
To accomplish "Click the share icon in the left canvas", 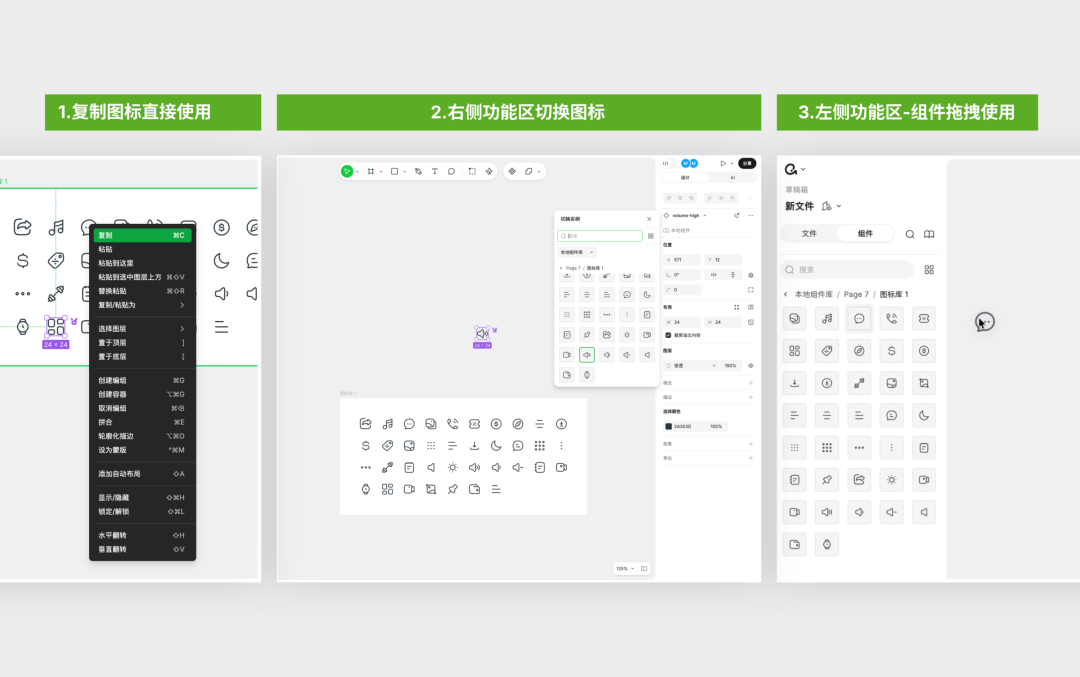I will 23,227.
